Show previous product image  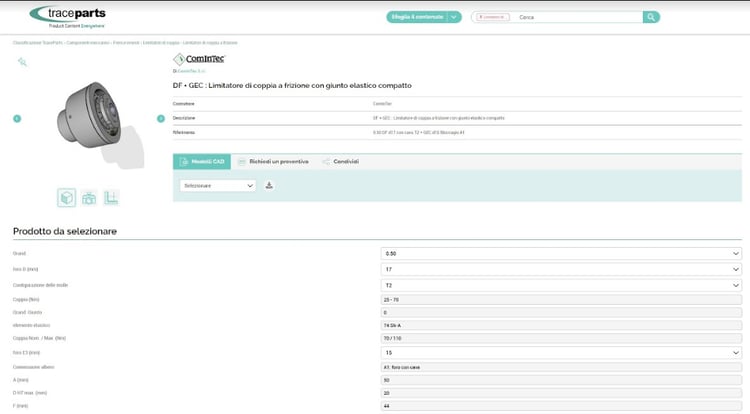tap(17, 119)
